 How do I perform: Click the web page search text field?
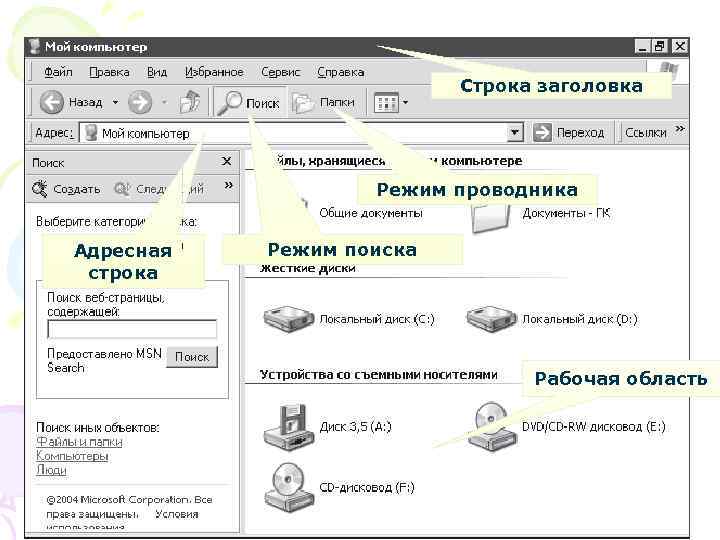(132, 329)
